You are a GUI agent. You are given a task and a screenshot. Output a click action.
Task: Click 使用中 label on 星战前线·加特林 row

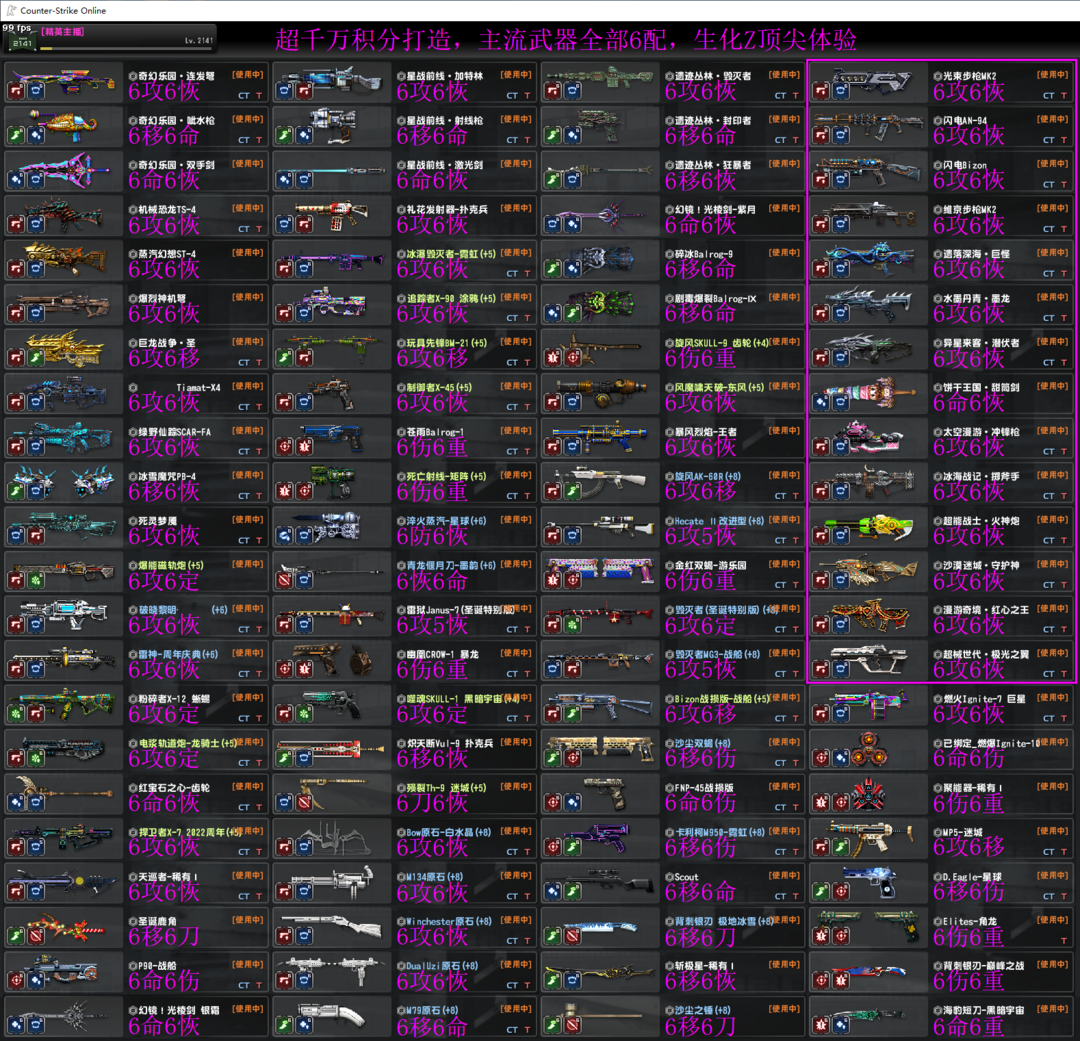pos(516,74)
